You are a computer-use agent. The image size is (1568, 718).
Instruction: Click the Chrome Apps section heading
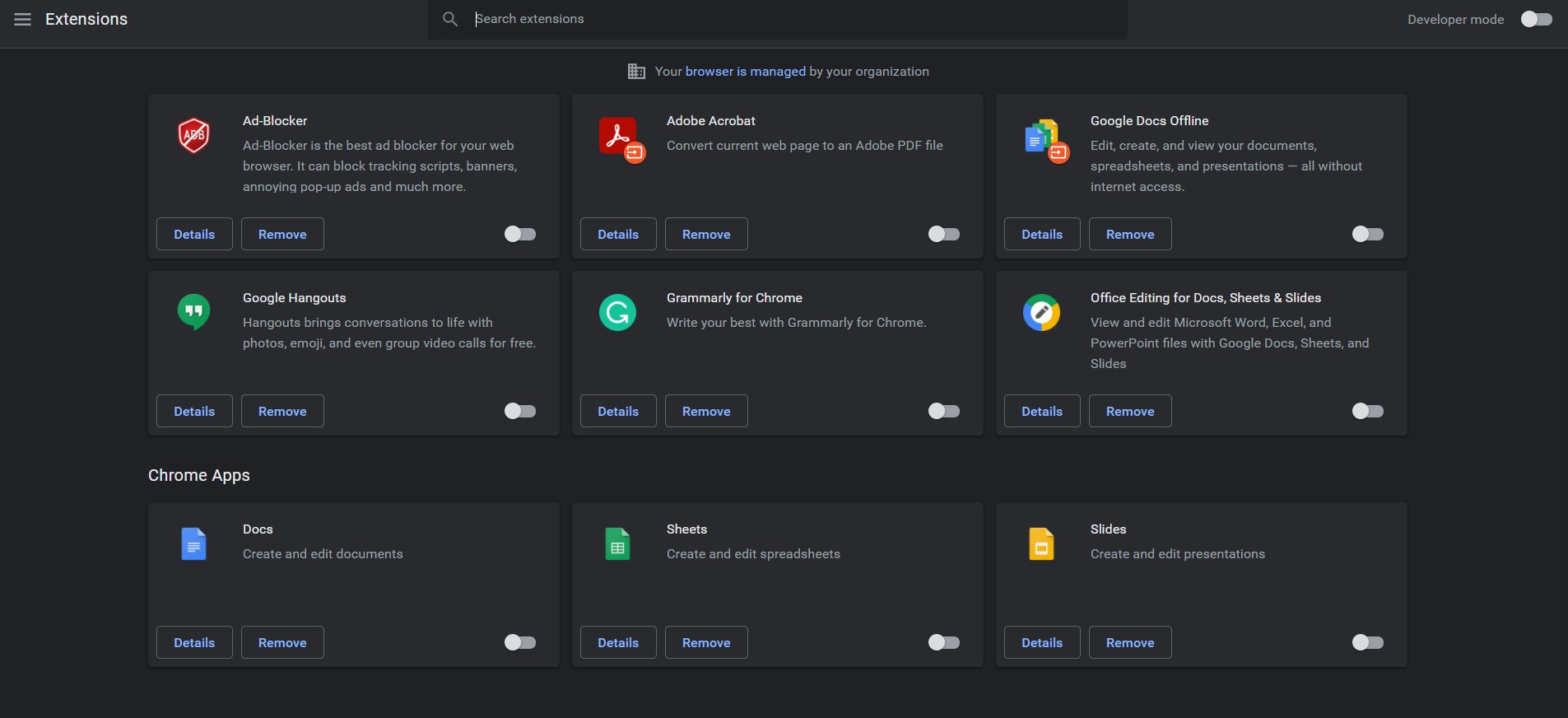199,475
